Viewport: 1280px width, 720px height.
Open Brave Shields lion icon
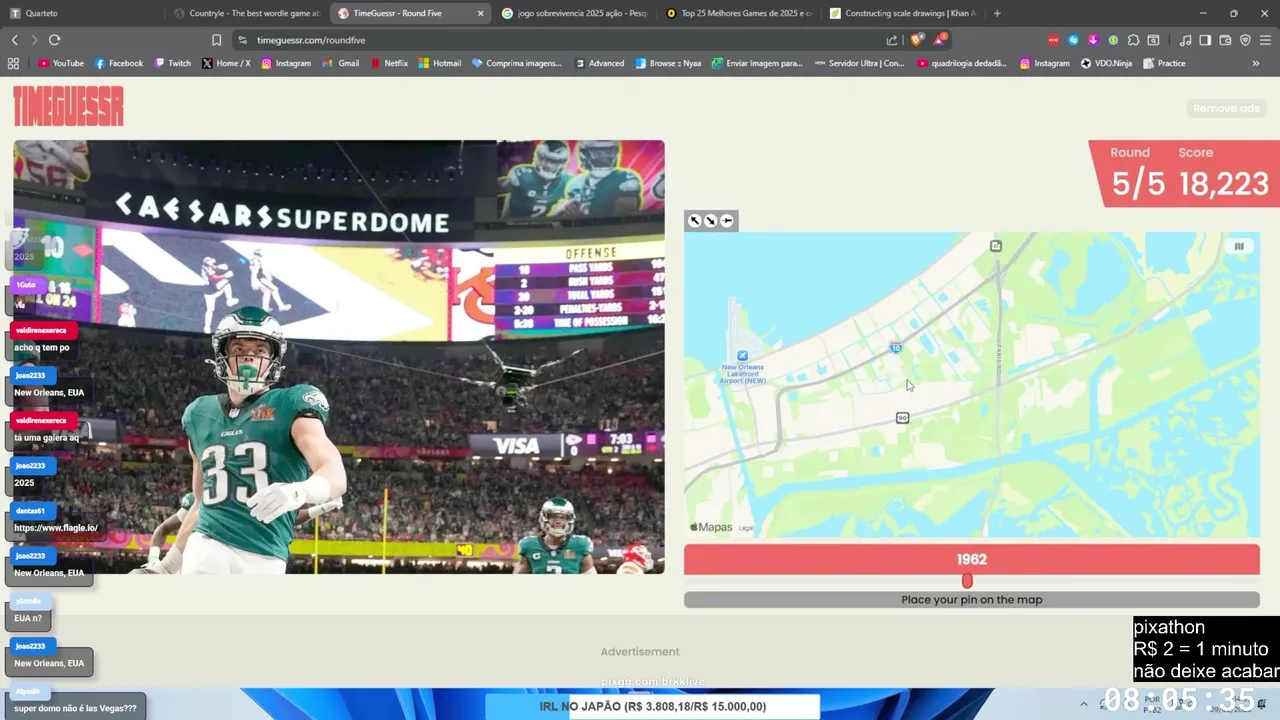[916, 40]
